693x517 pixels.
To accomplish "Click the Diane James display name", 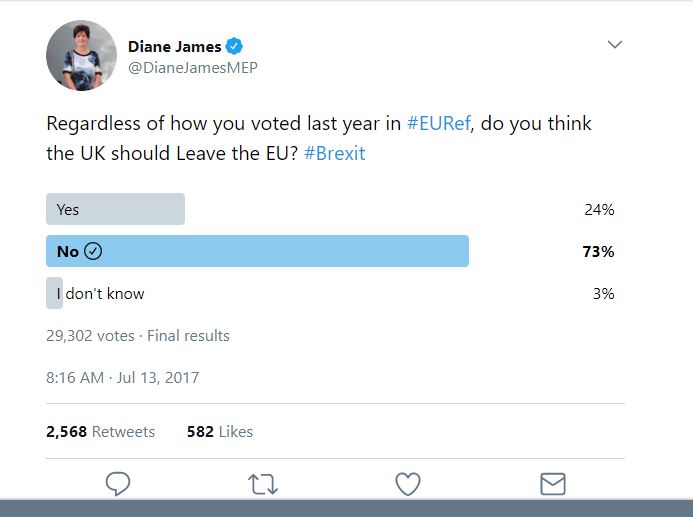I will coord(175,46).
